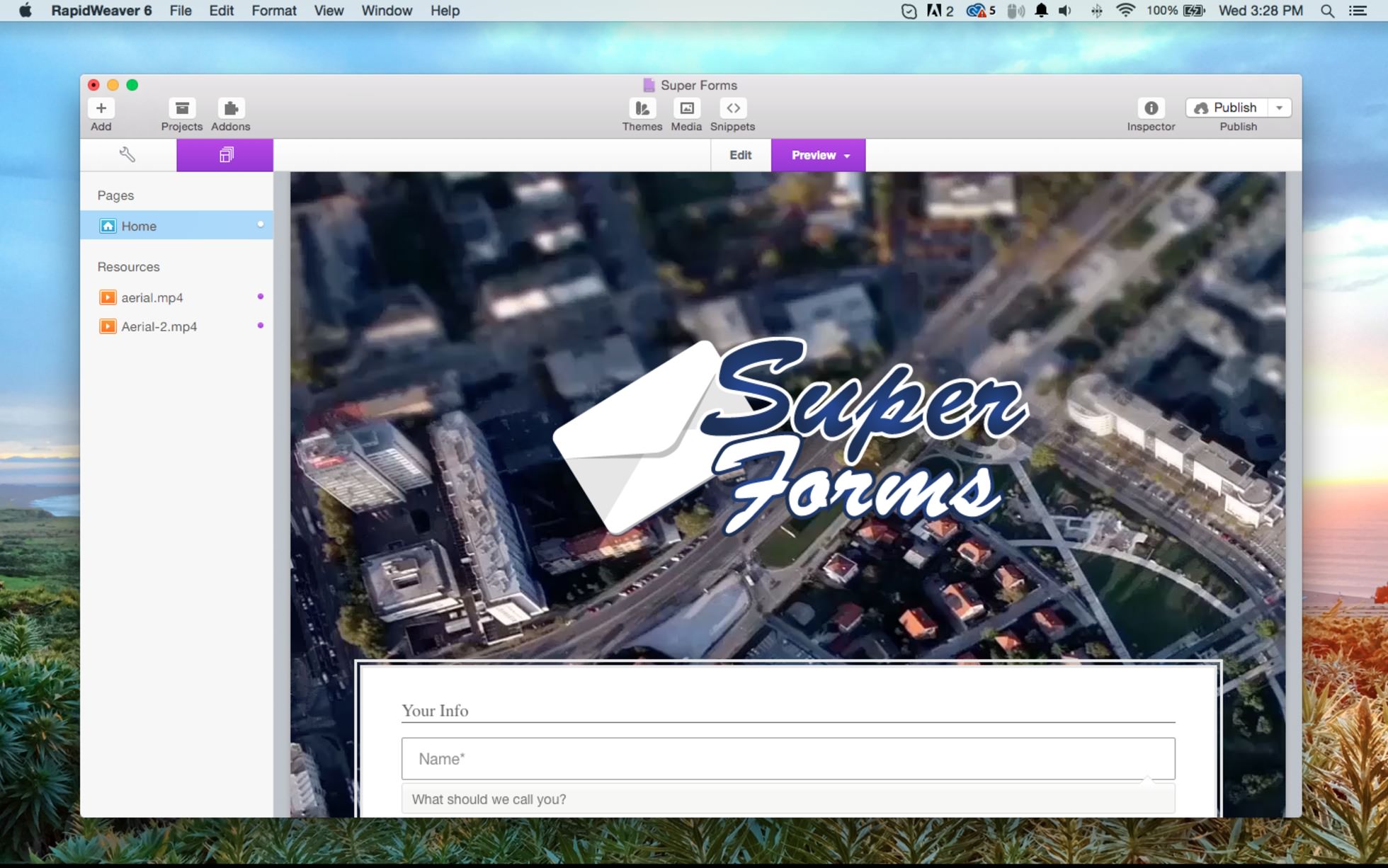The height and width of the screenshot is (868, 1388).
Task: Open the File menu
Action: [x=181, y=11]
